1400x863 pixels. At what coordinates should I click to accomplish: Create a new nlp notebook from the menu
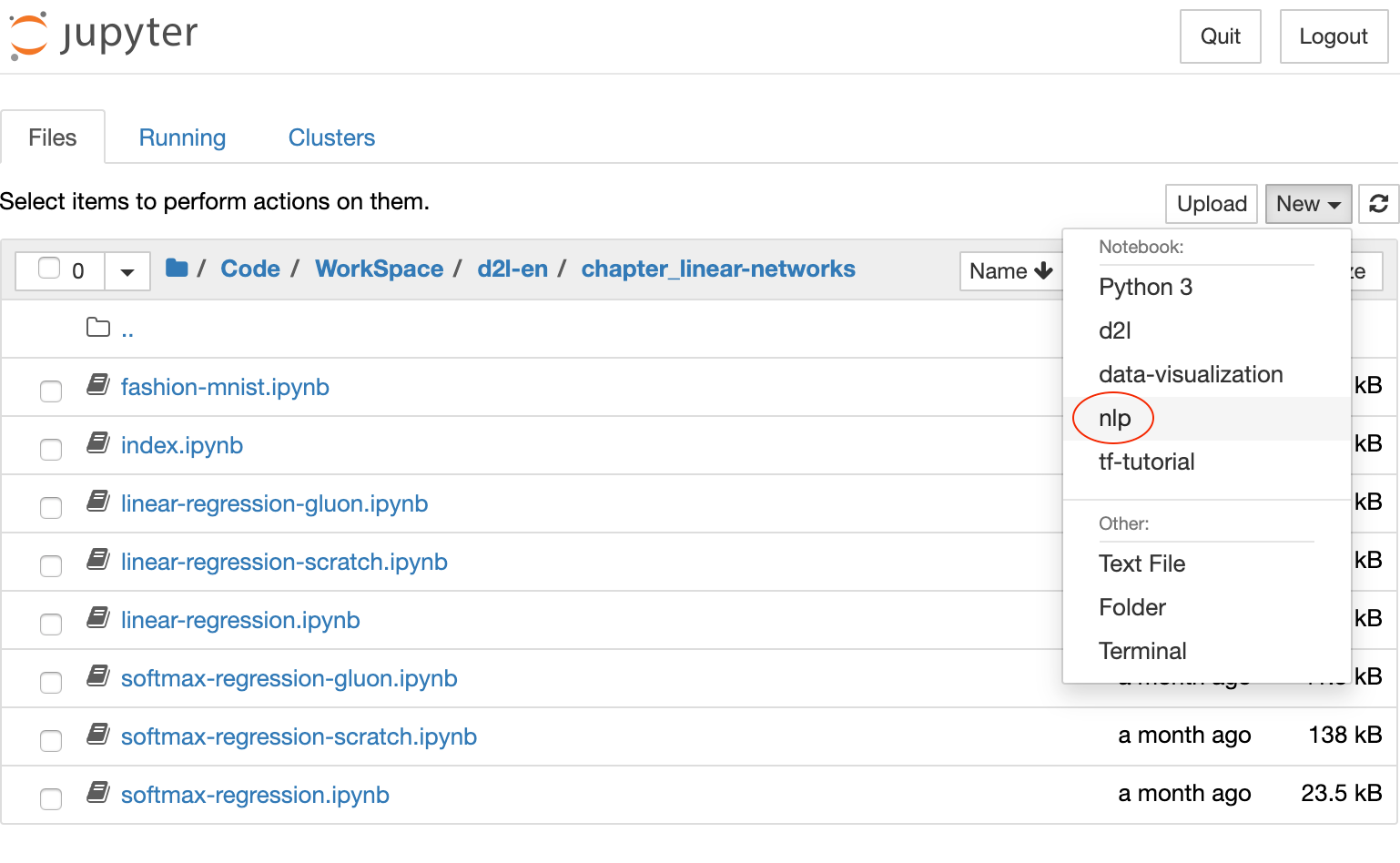[1114, 418]
